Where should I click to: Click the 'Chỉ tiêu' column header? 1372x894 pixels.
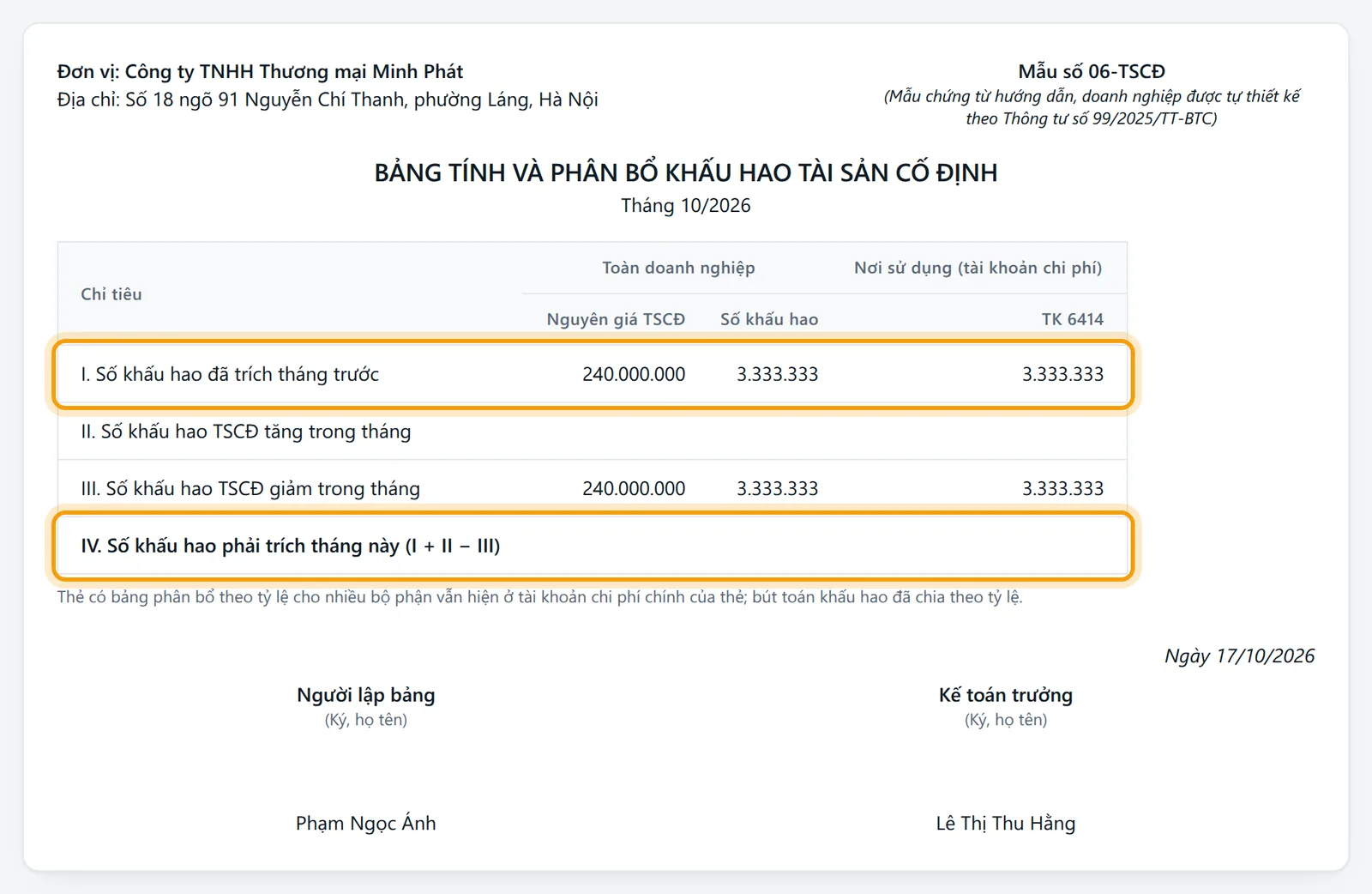click(111, 294)
